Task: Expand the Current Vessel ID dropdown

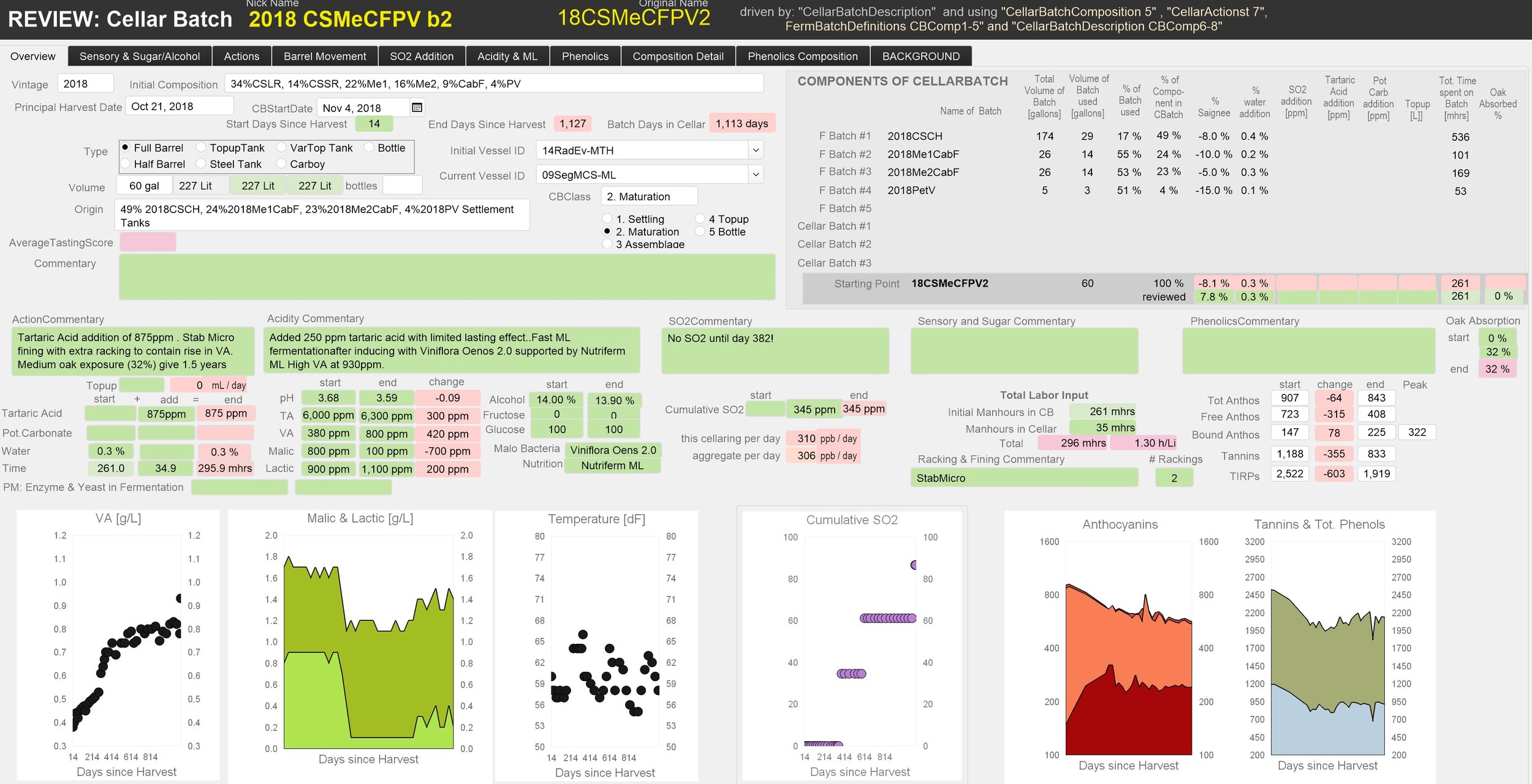Action: [x=756, y=175]
